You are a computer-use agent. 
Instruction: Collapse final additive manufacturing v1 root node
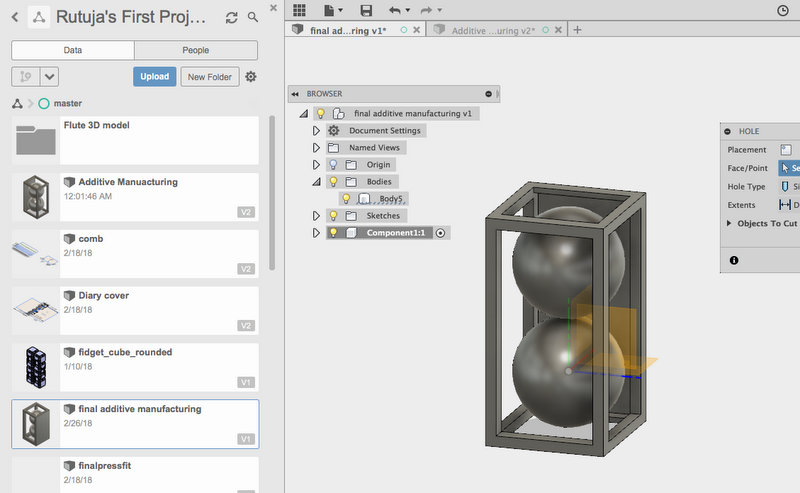coord(304,113)
